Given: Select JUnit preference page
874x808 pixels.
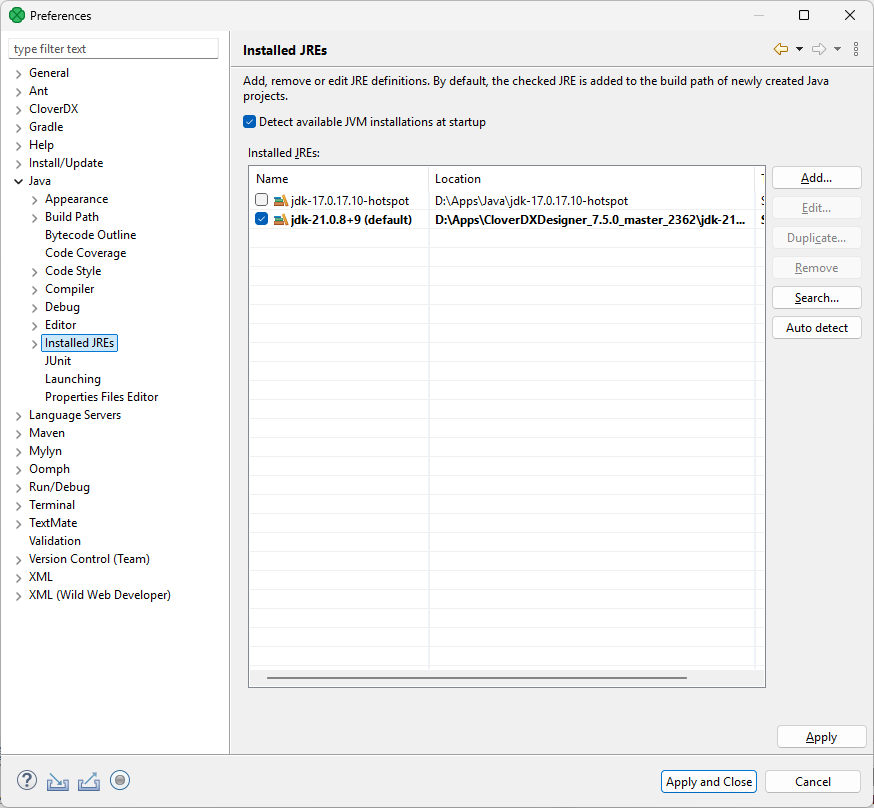Looking at the screenshot, I should (x=58, y=361).
